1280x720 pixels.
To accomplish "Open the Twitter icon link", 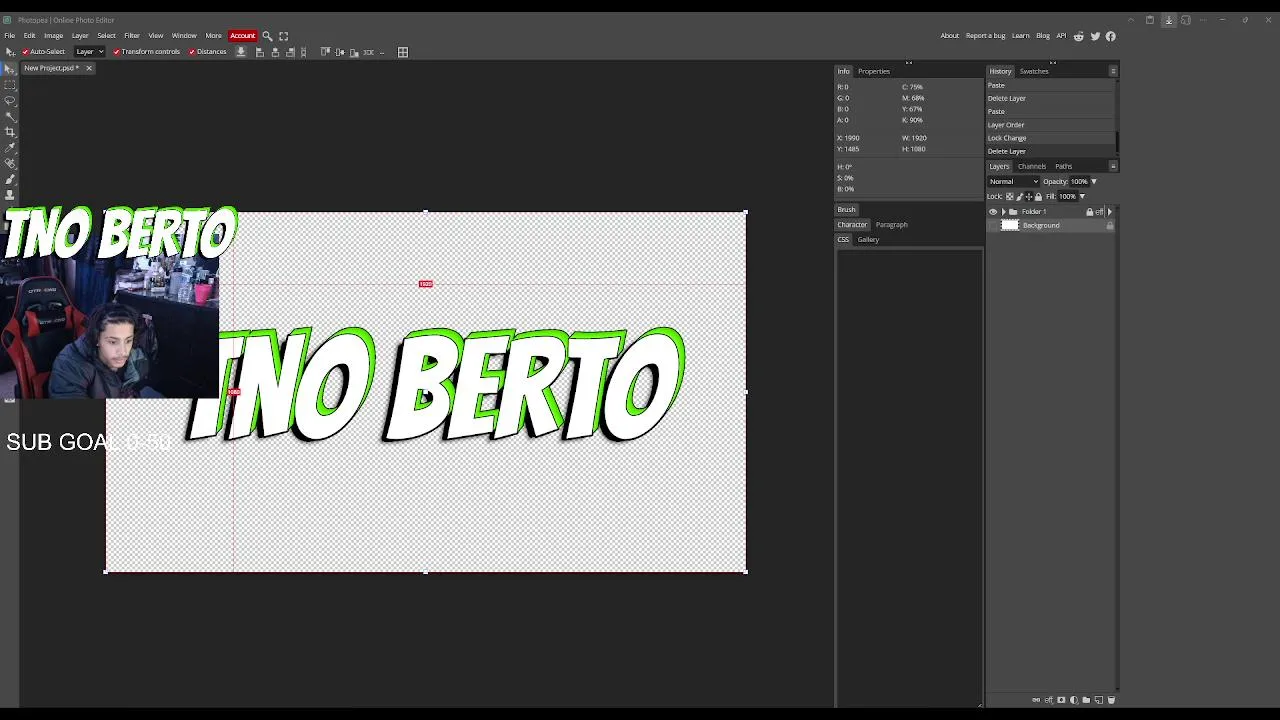I will pyautogui.click(x=1095, y=36).
